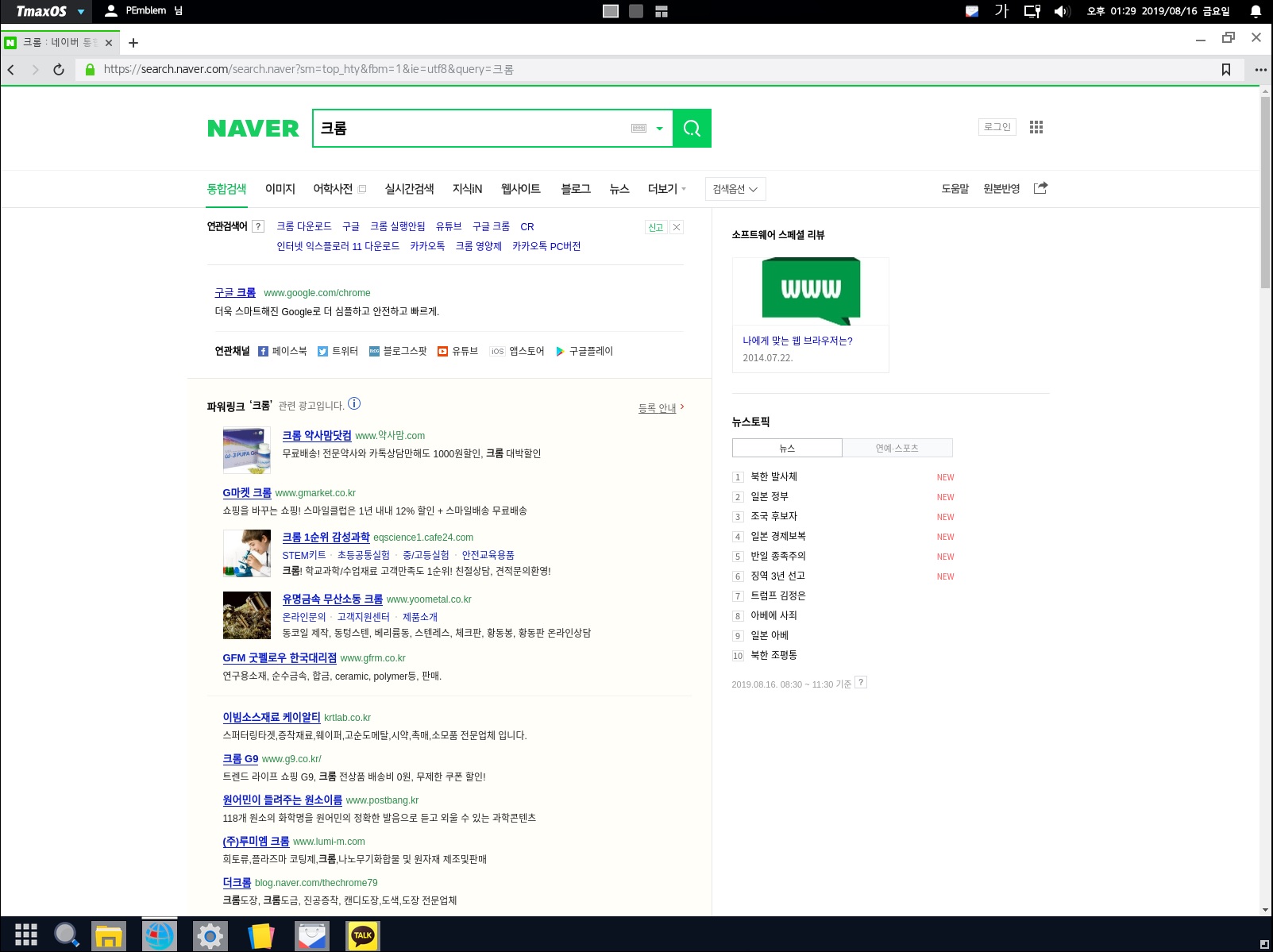Screen dimensions: 1273x952
Task: Open the 구글플레이 related channel icon
Action: click(561, 351)
